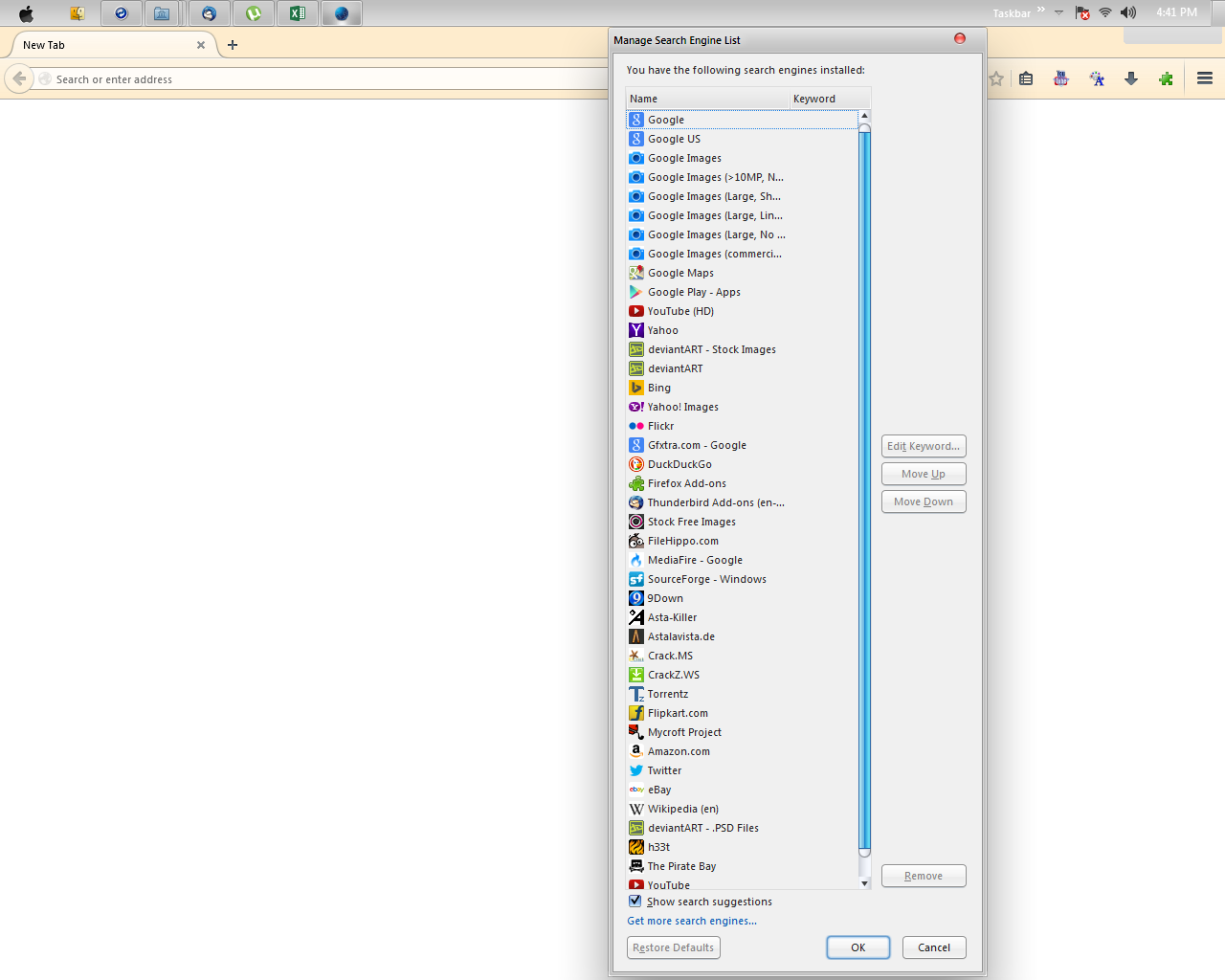Viewport: 1225px width, 980px height.
Task: Select the Amazon.com engine
Action: pos(743,751)
